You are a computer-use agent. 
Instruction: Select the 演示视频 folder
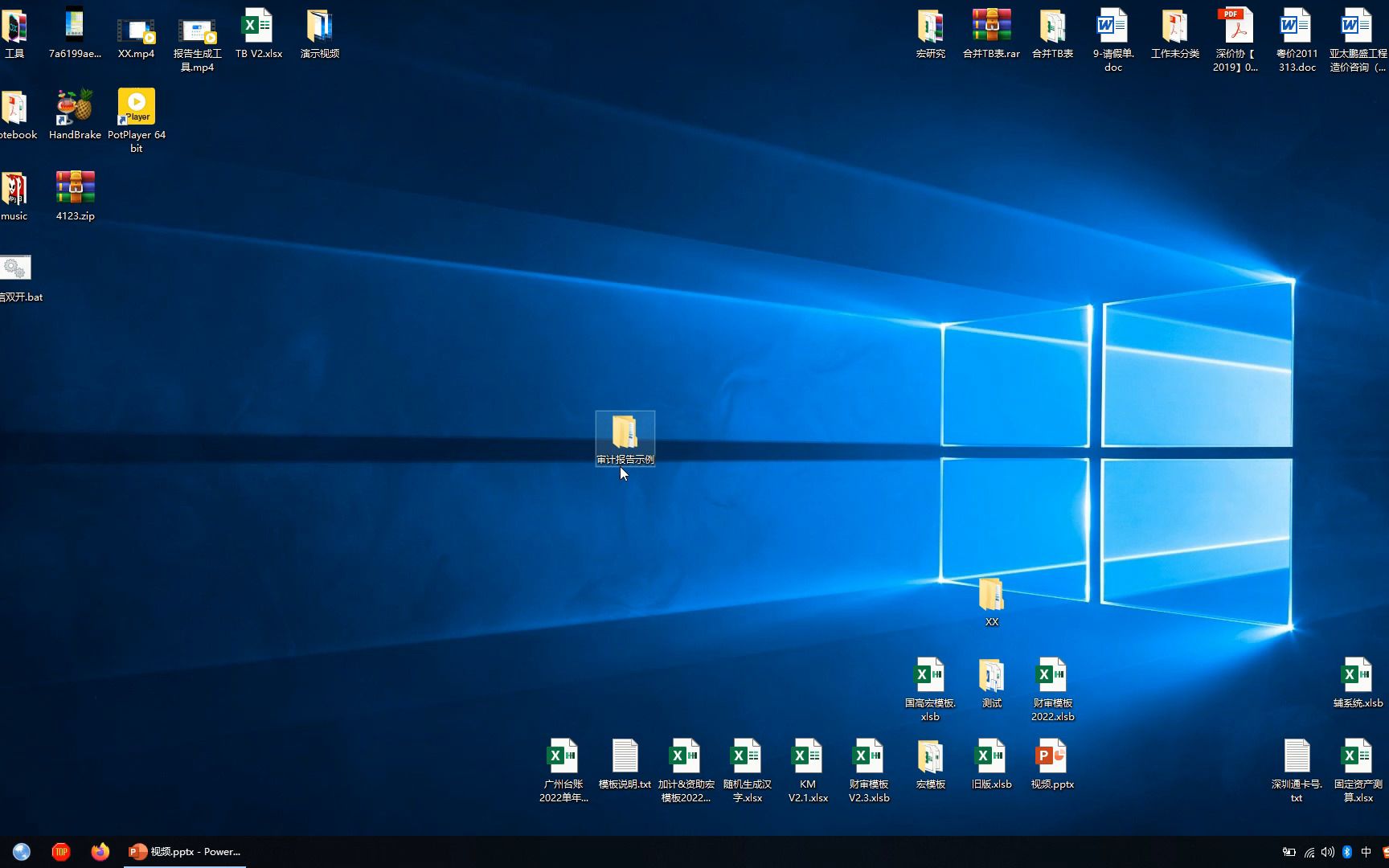(x=319, y=33)
